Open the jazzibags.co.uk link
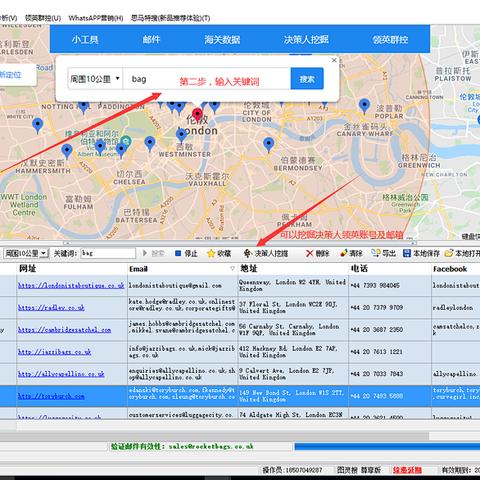Screen dimensions: 480x480 pyautogui.click(x=54, y=352)
